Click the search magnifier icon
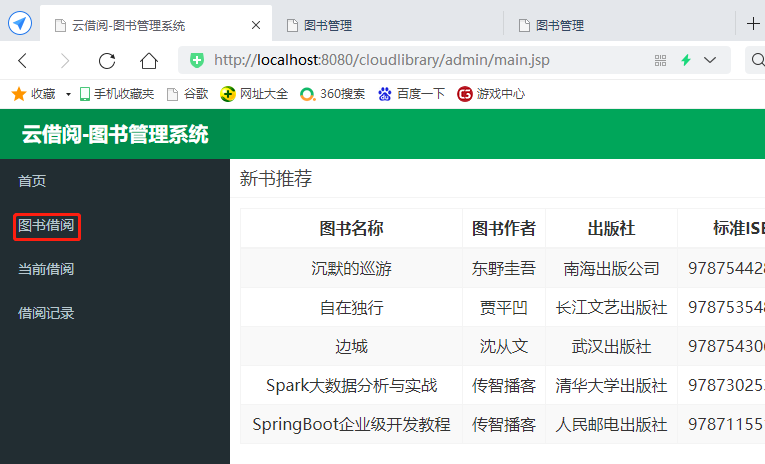Screen dimensions: 765x464 coord(758,60)
